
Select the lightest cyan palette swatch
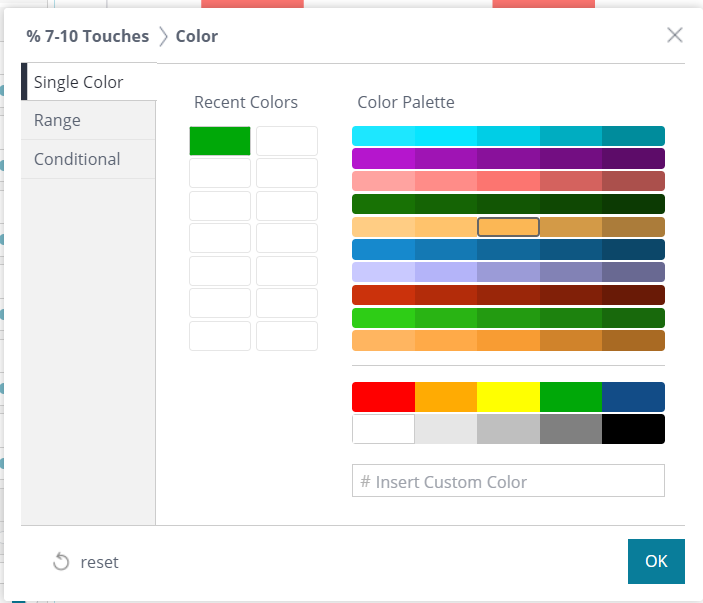click(383, 136)
